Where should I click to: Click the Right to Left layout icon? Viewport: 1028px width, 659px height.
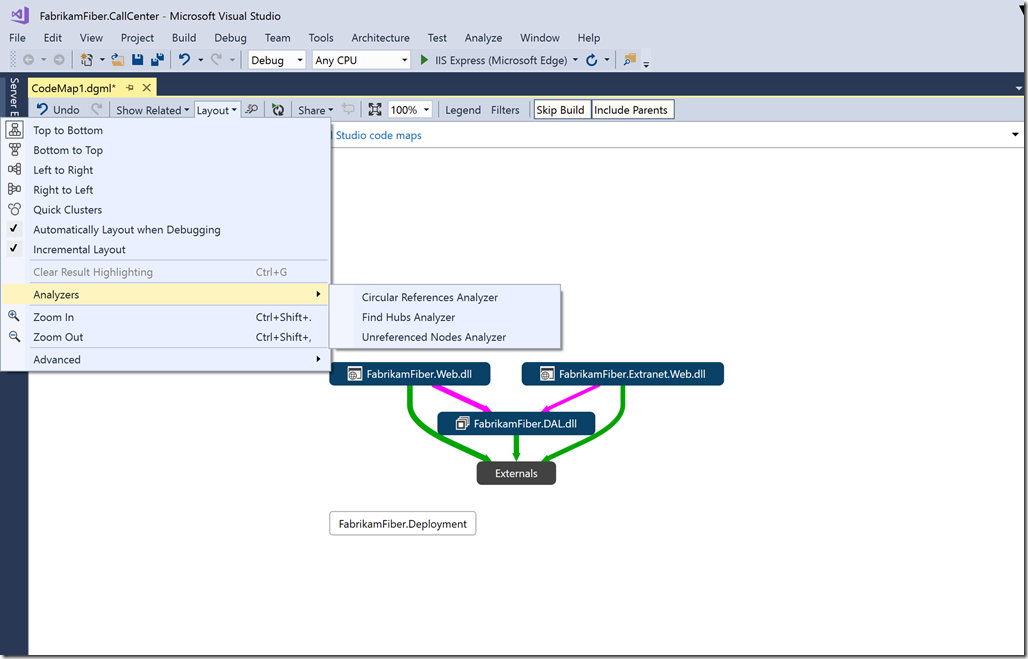coord(14,189)
